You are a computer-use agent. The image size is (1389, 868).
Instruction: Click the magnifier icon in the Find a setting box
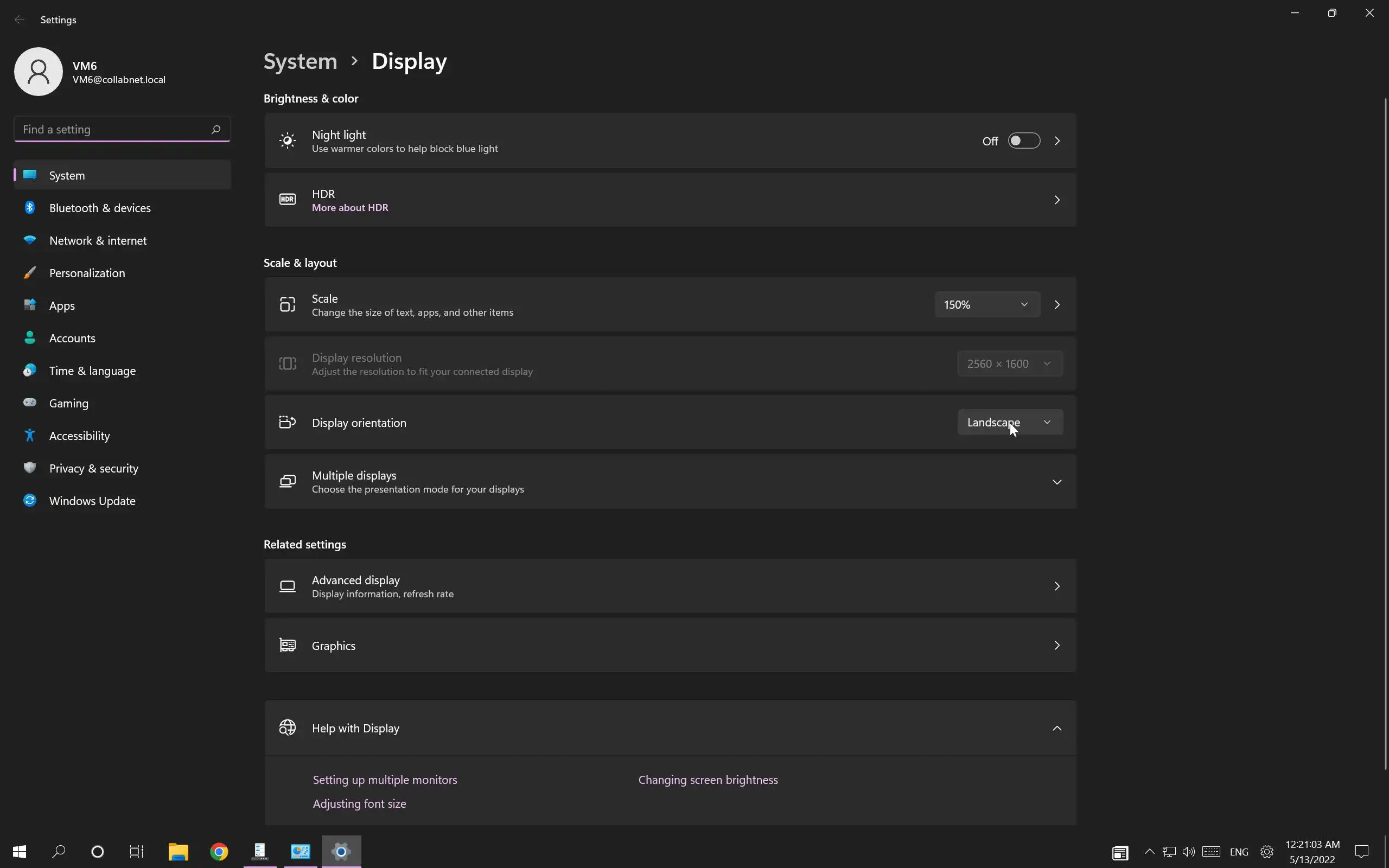point(216,129)
